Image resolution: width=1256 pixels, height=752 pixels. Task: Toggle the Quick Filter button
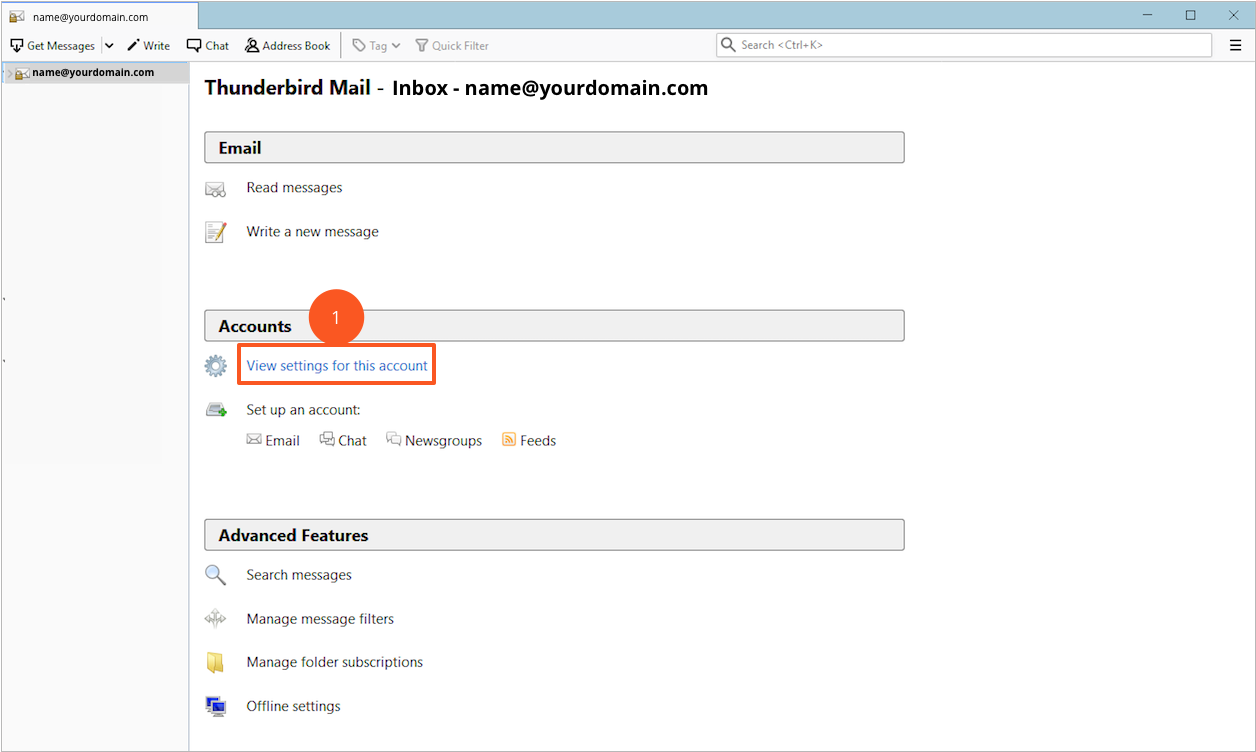[x=452, y=46]
